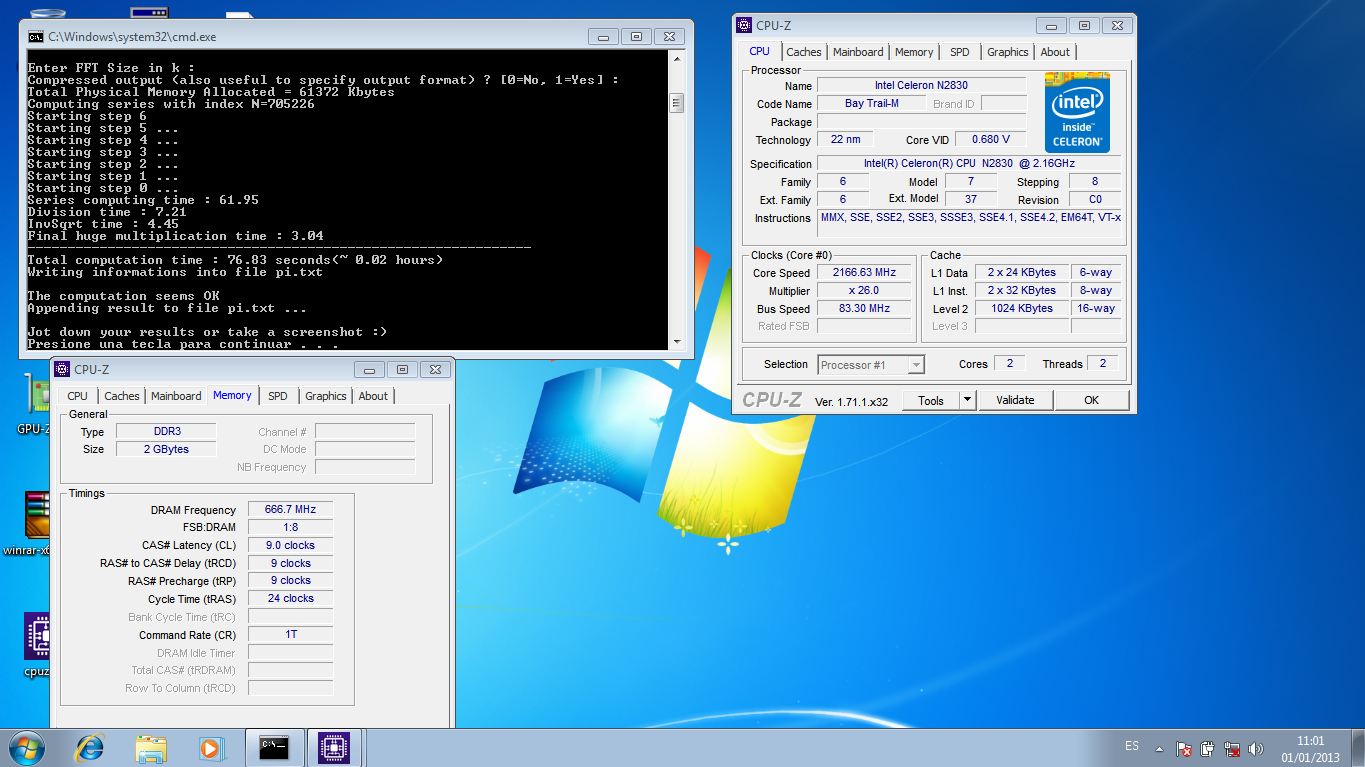
Task: Click the memory Type value DDR3
Action: coord(165,432)
